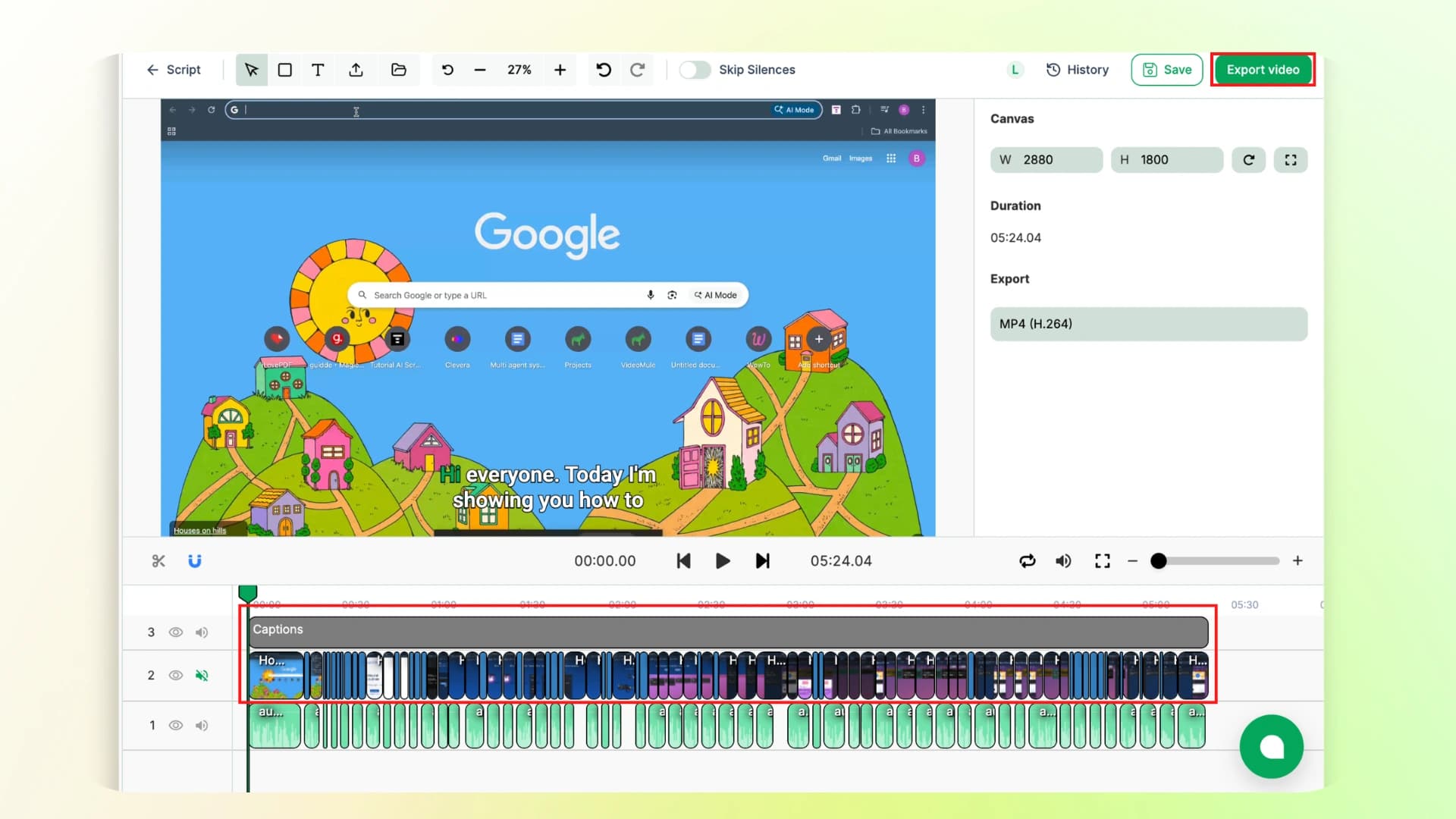Screen dimensions: 1456x819
Task: Zoom out using the minus button
Action: (480, 70)
